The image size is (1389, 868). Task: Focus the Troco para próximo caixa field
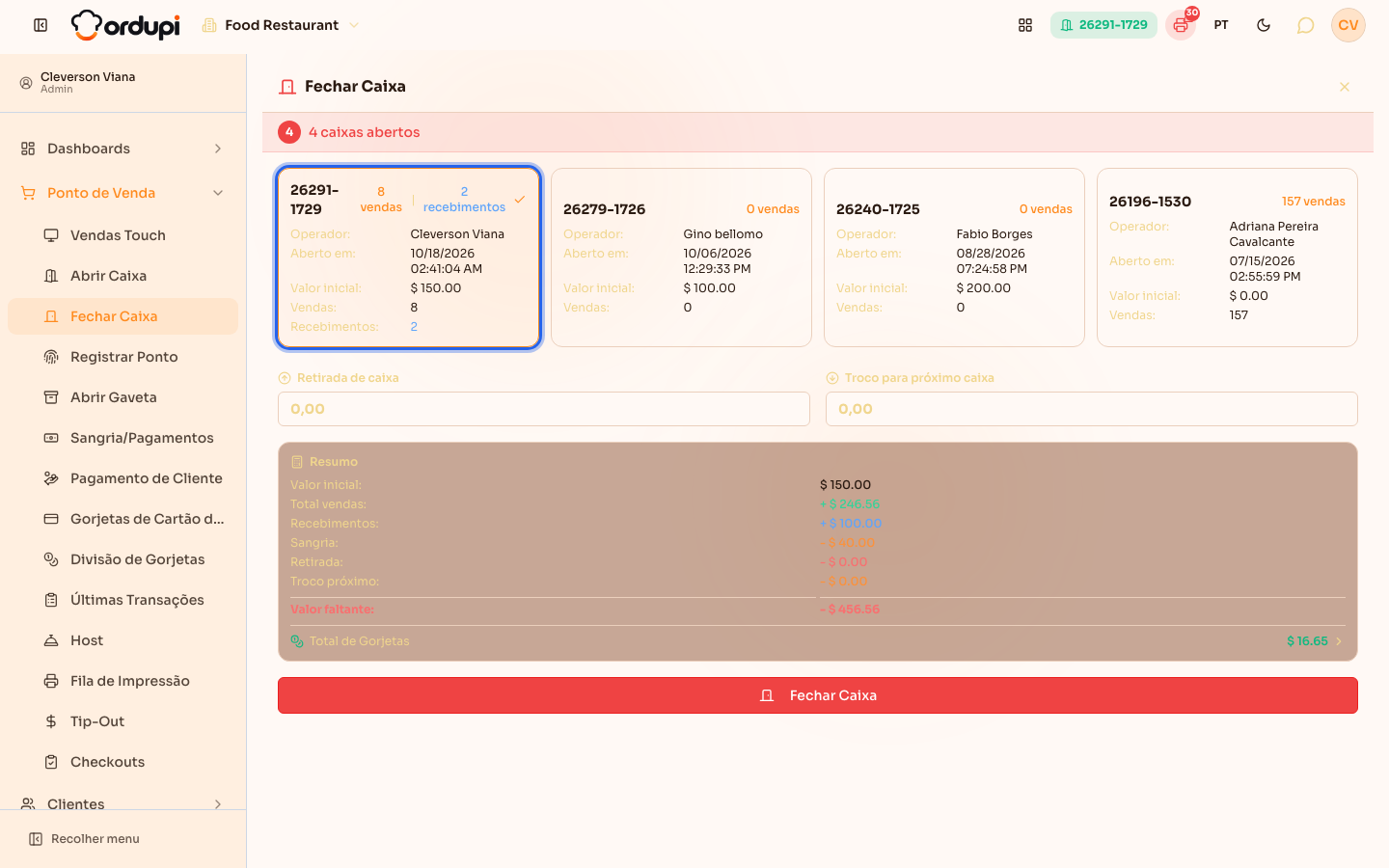tap(1092, 409)
